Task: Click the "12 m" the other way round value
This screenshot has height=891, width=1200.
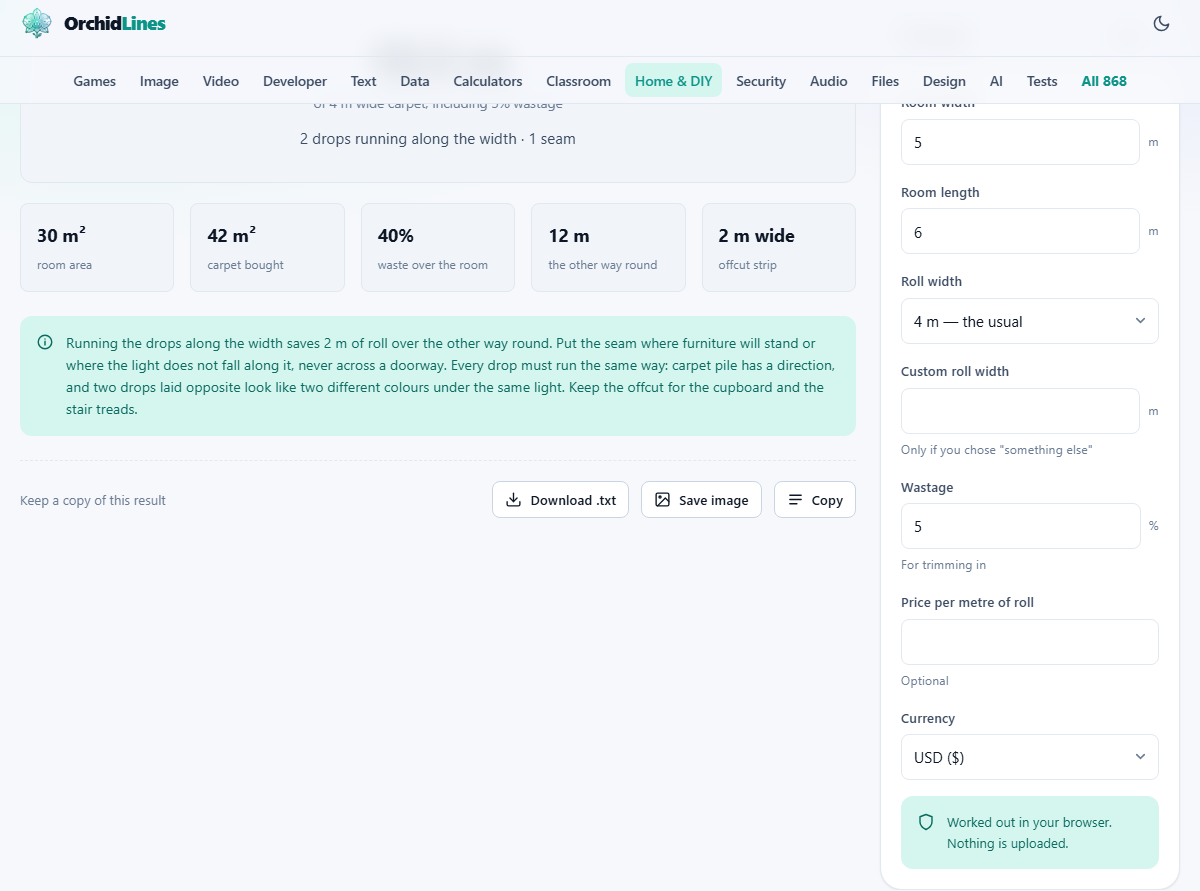Action: pyautogui.click(x=569, y=236)
